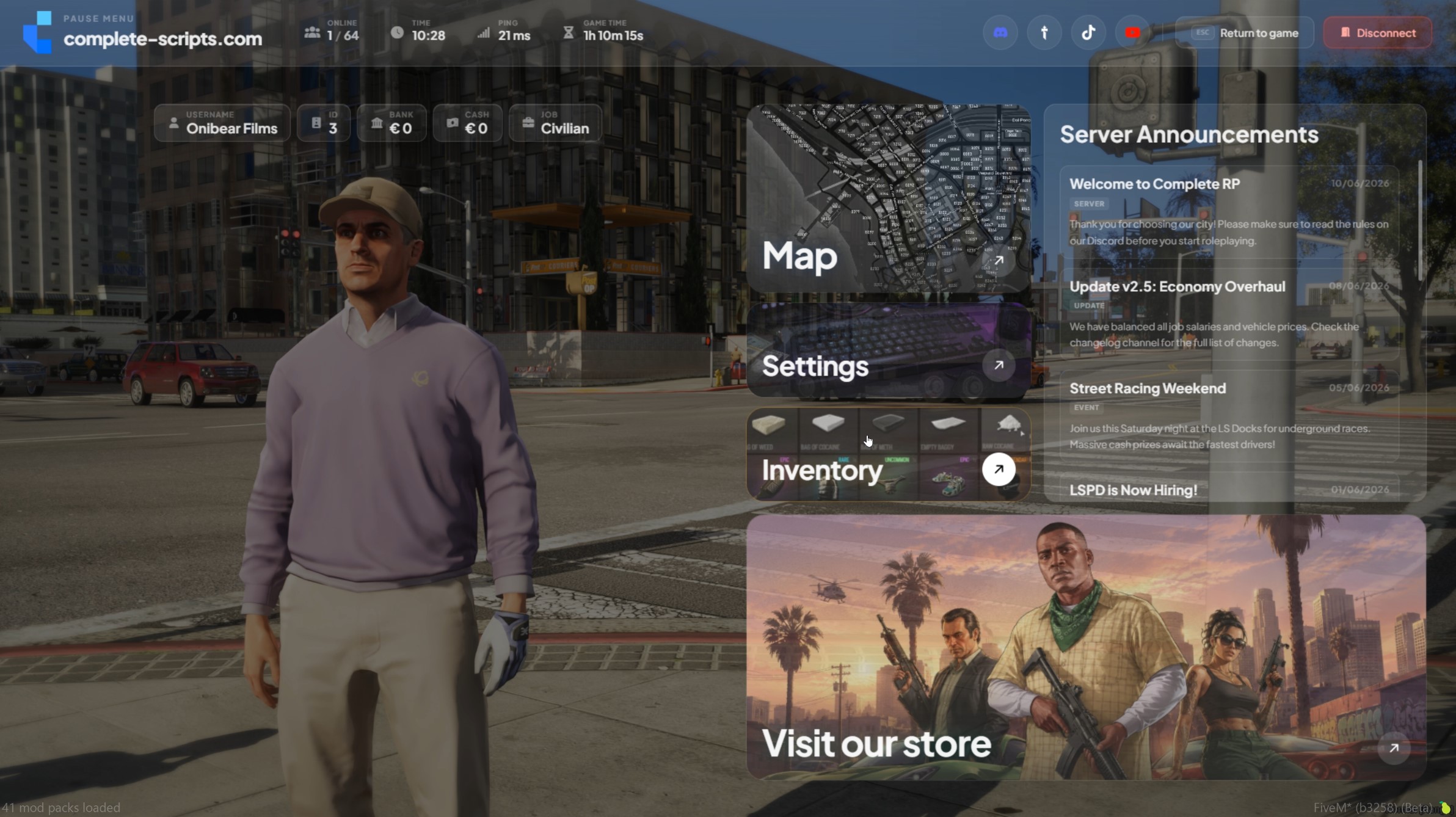Click the hourglass game time icon
Screen dimensions: 1456x817
[x=568, y=32]
